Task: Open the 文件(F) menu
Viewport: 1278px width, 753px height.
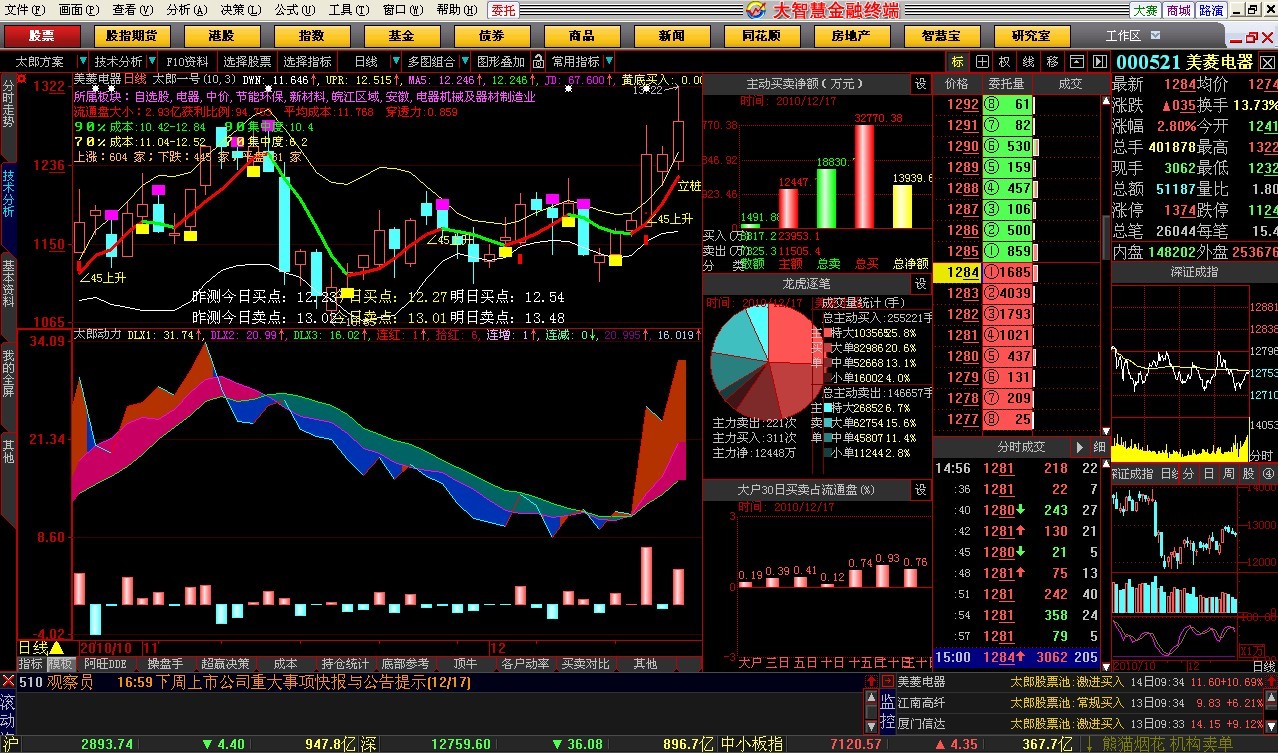Action: (24, 10)
